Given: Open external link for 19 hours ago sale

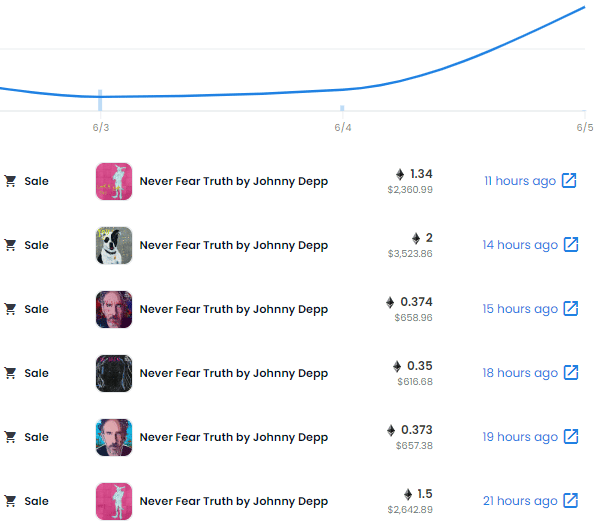Looking at the screenshot, I should click(571, 437).
